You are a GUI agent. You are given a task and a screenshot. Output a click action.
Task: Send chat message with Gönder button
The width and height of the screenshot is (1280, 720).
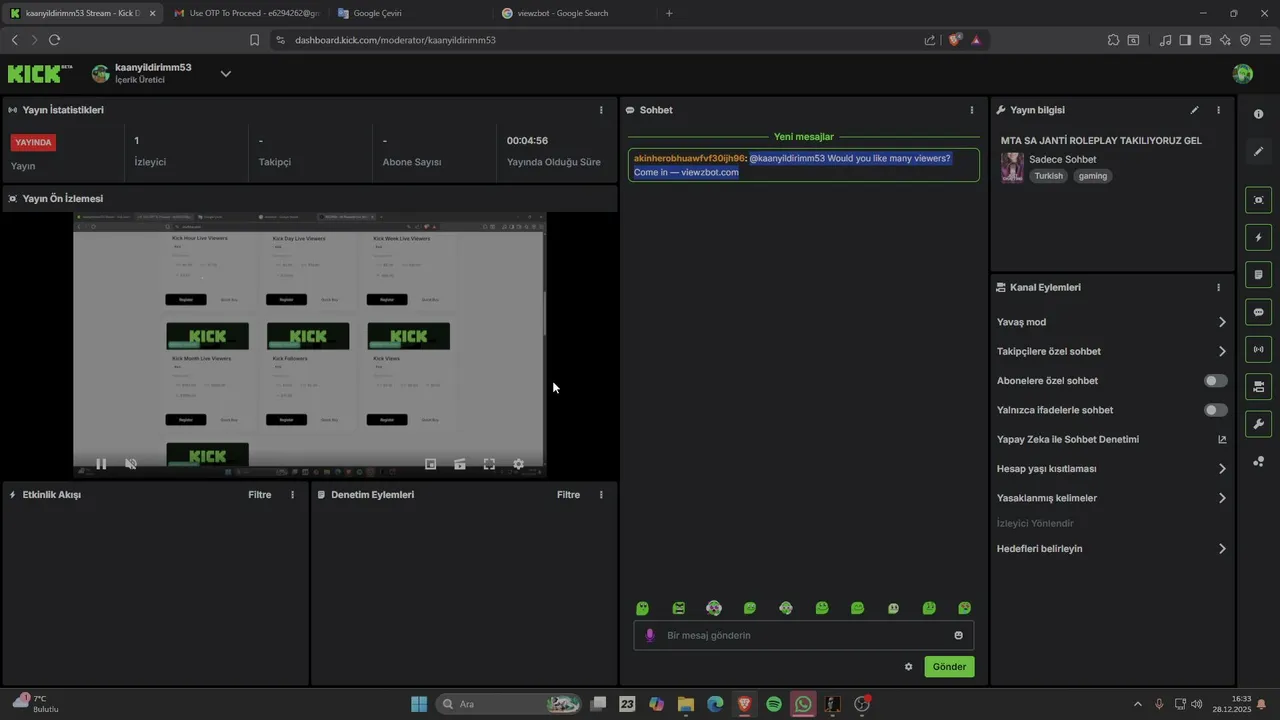pos(949,667)
